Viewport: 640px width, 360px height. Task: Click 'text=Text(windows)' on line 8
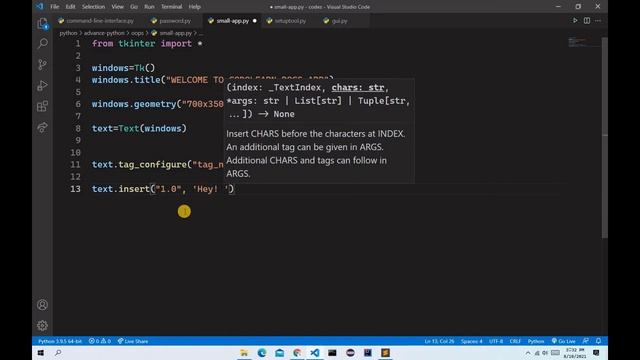[139, 128]
